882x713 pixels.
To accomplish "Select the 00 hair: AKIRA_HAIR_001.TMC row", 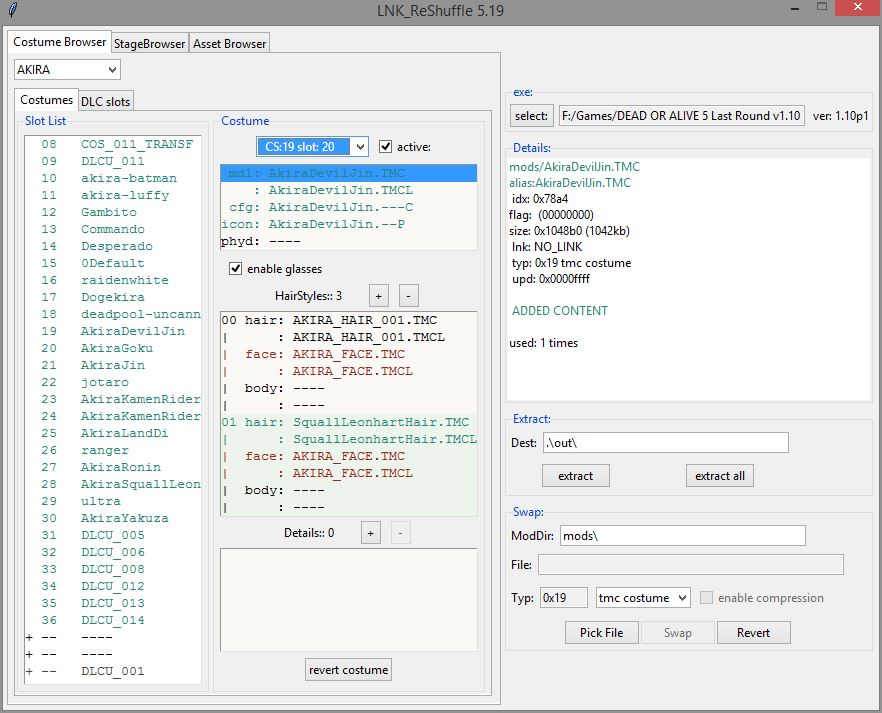I will [x=349, y=320].
